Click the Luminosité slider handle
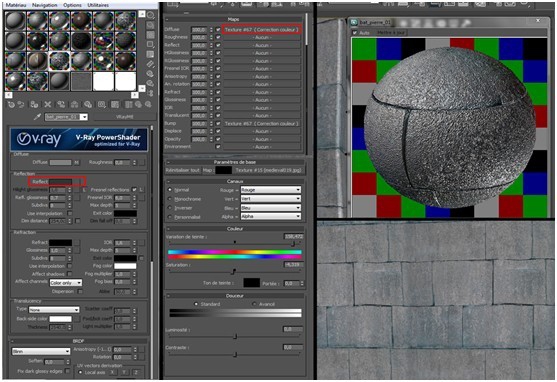 [x=235, y=336]
